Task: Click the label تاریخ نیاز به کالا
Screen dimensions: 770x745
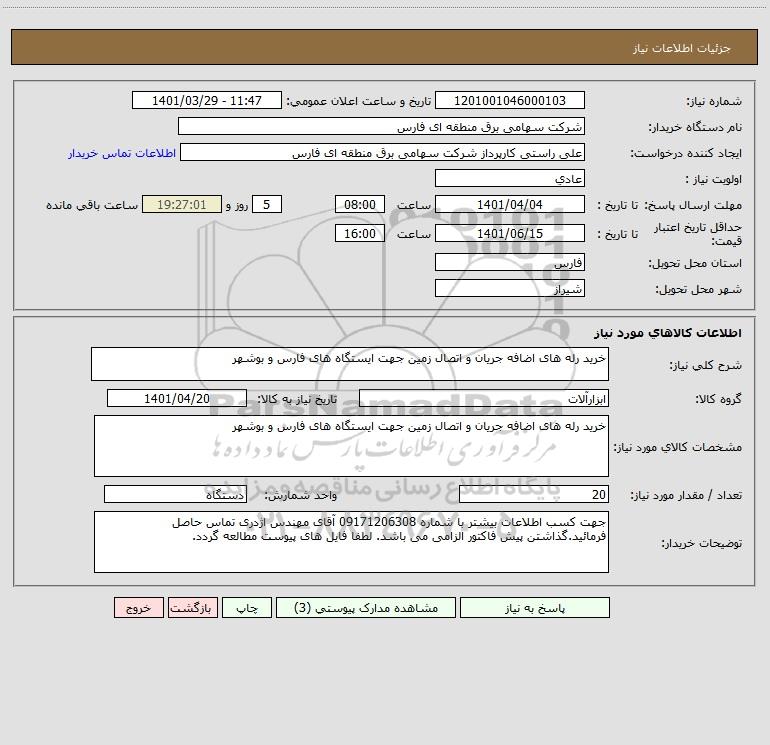Action: coord(298,399)
